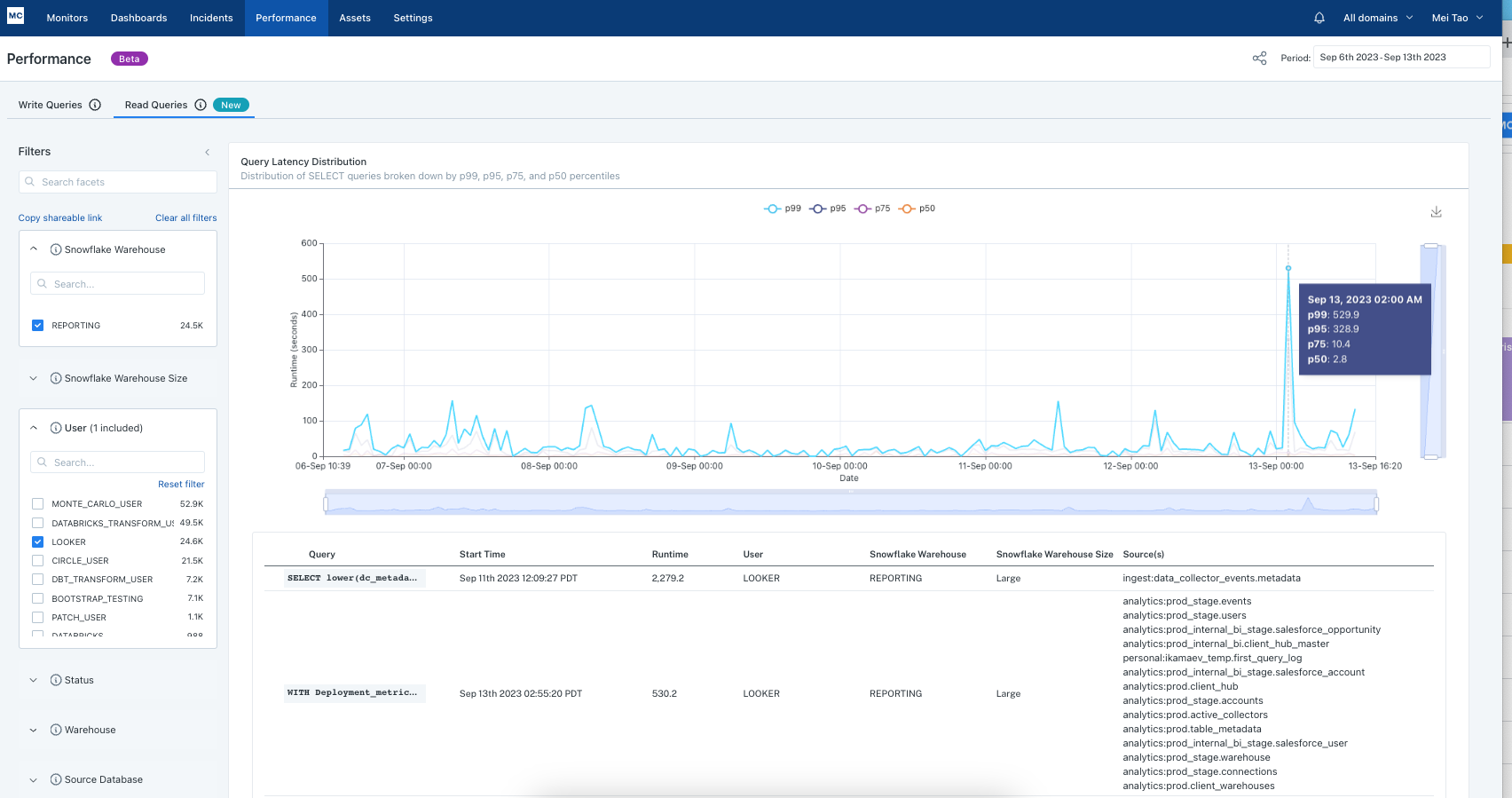This screenshot has width=1512, height=798.
Task: Click Copy shareable link
Action: 60,217
